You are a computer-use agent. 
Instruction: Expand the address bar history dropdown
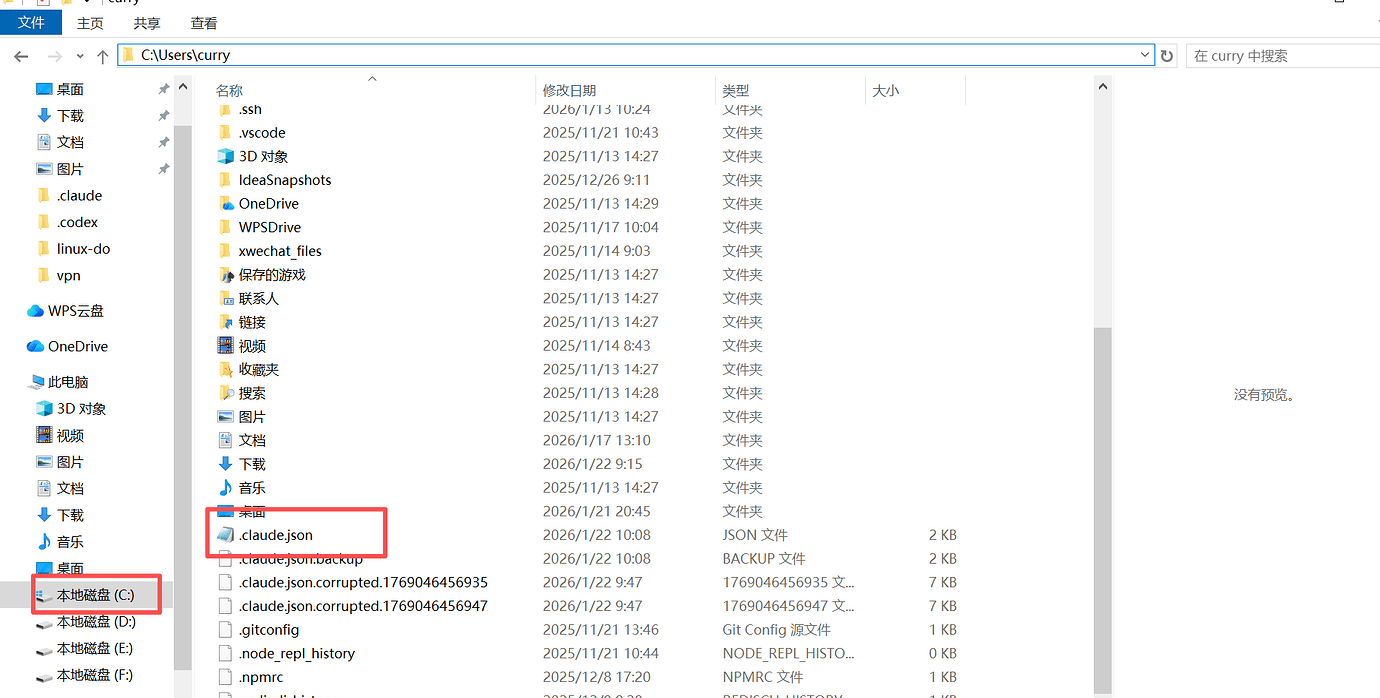(x=1145, y=55)
